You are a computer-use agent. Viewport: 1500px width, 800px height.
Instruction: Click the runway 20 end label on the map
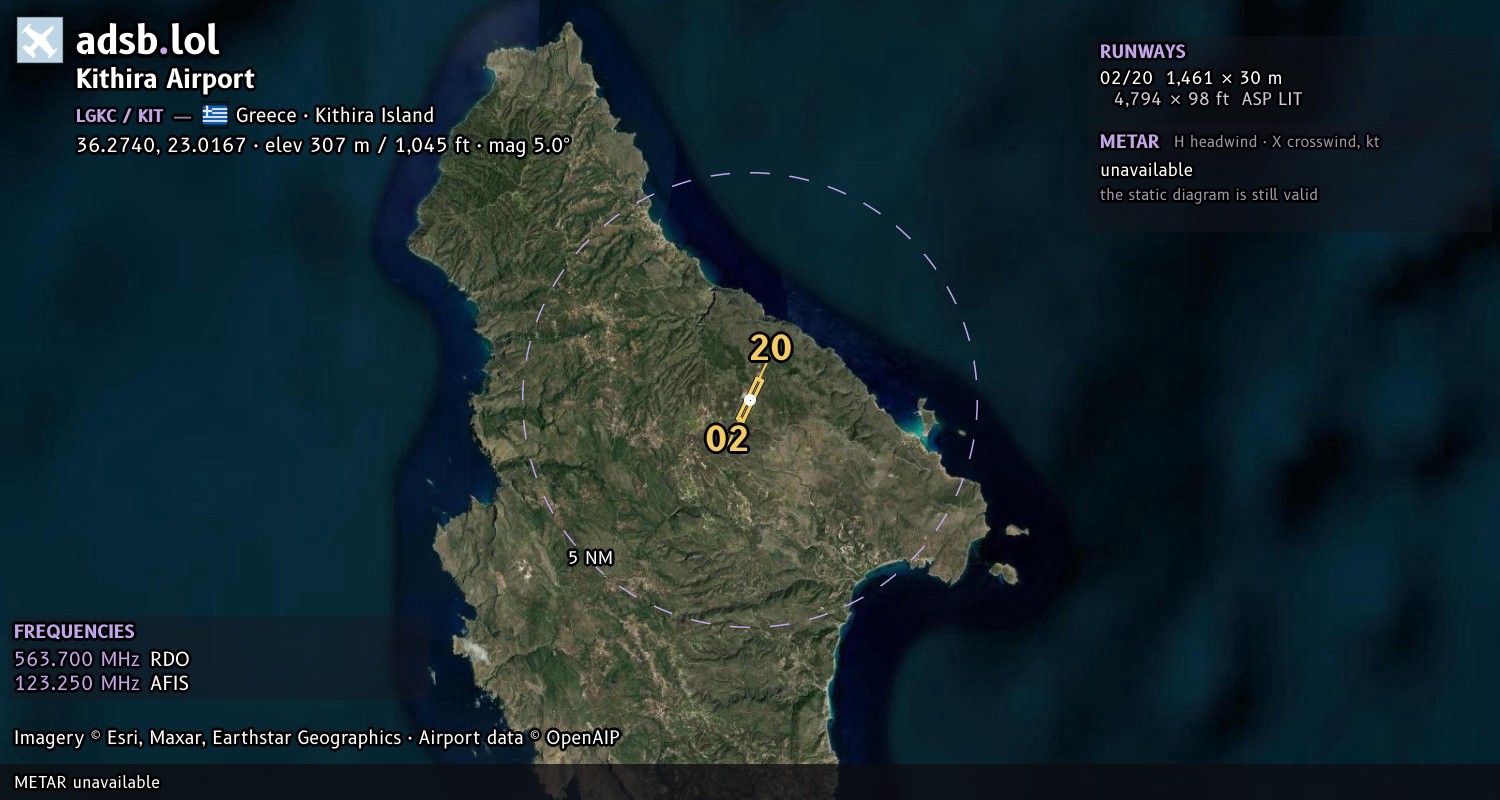point(771,348)
